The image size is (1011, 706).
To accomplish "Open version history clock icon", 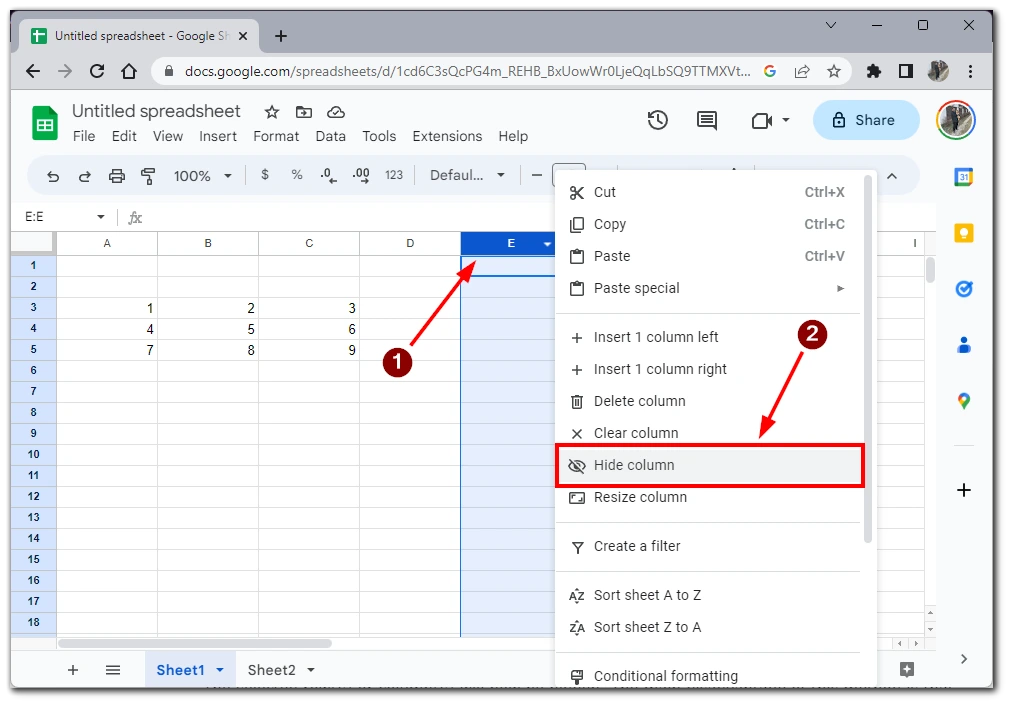I will click(x=658, y=120).
